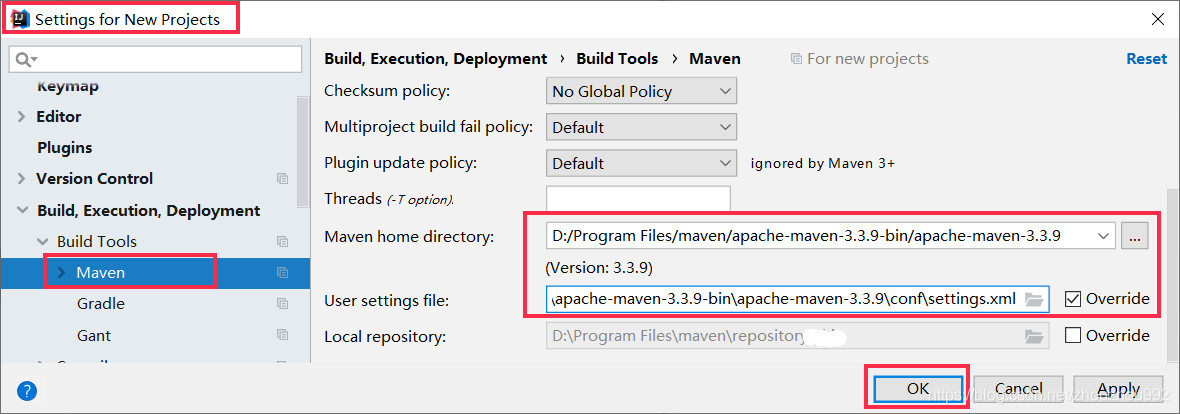This screenshot has height=414, width=1180.
Task: Expand the Maven tree node arrow
Action: [x=62, y=272]
